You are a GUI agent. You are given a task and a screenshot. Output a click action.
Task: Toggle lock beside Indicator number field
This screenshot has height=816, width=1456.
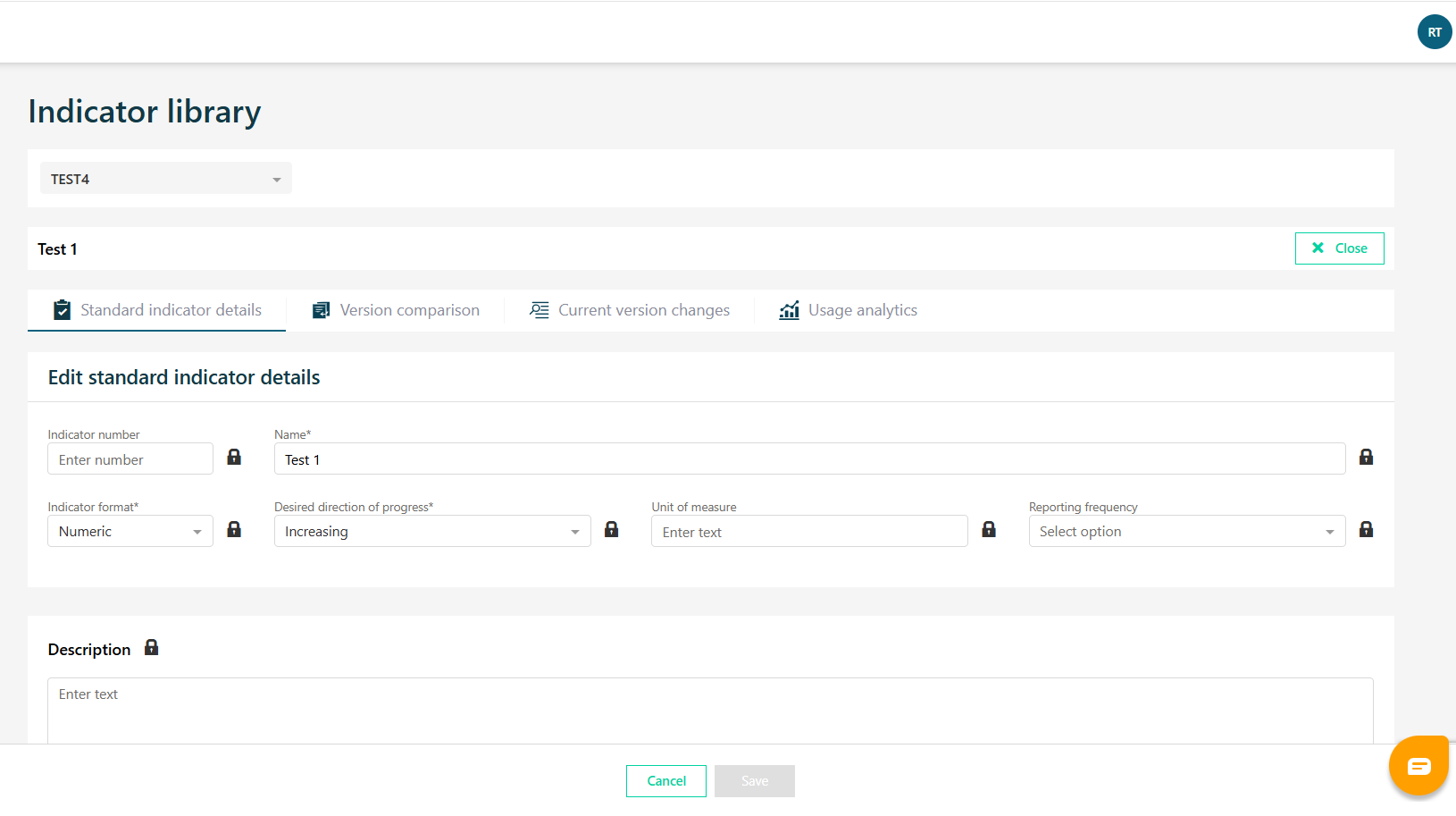(x=234, y=457)
